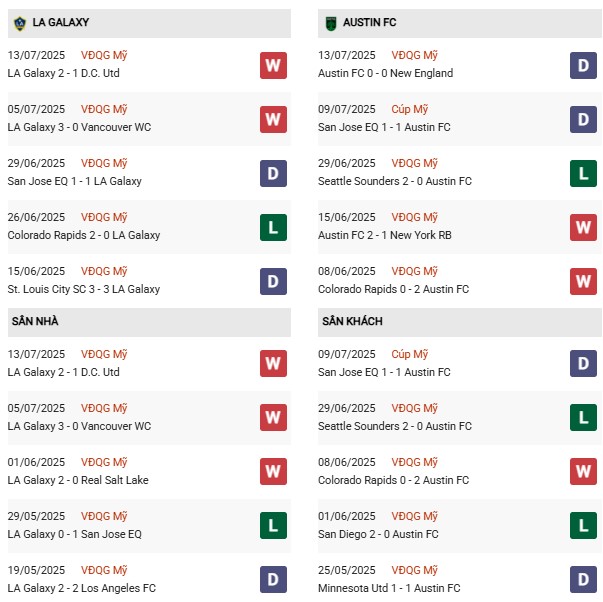Select the SÂN NHÀ section header
This screenshot has height=602, width=603.
pyautogui.click(x=35, y=321)
